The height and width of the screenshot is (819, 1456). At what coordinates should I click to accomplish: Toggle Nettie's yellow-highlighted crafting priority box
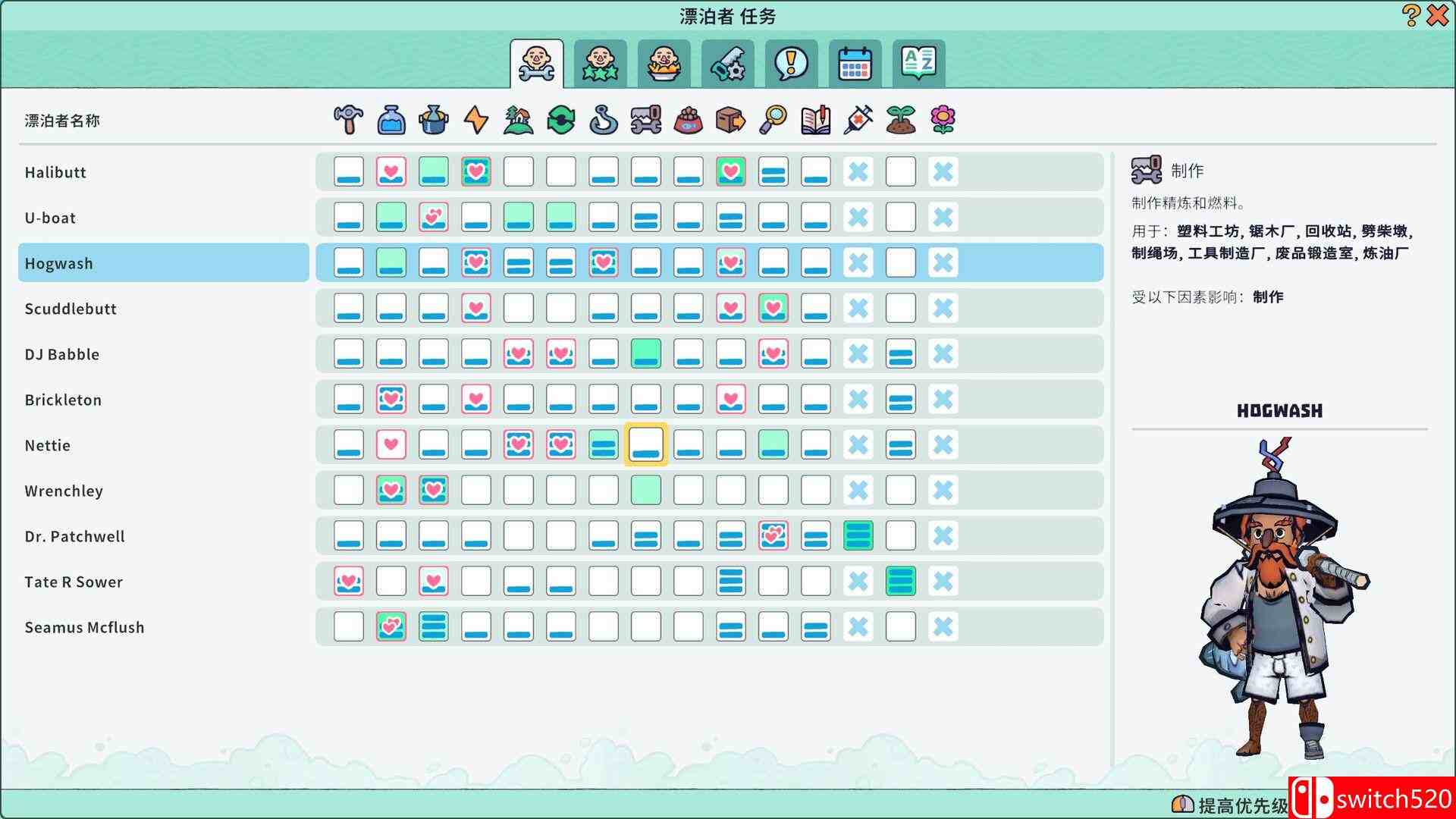tap(646, 445)
